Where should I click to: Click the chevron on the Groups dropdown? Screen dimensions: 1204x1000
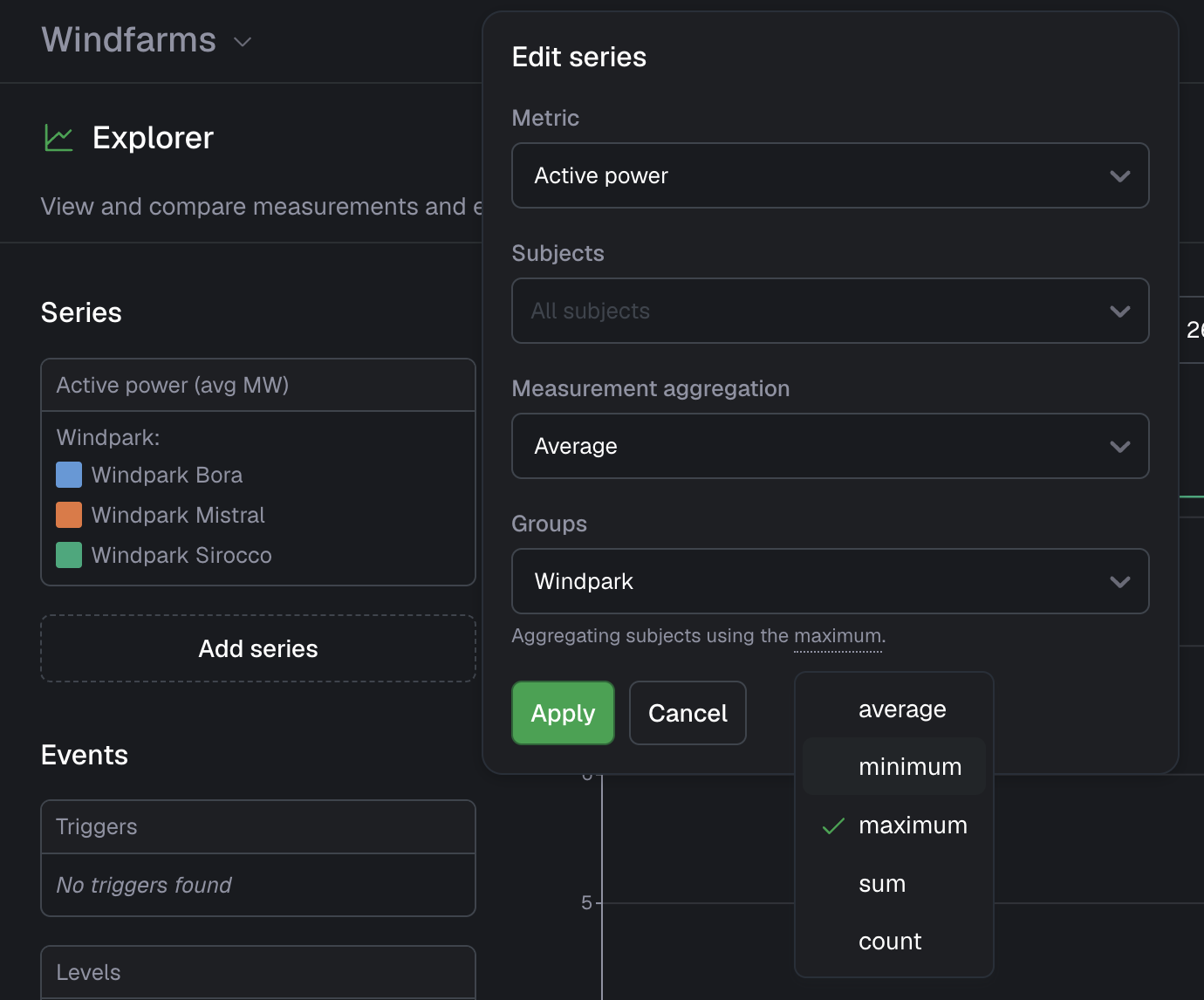coord(1120,581)
